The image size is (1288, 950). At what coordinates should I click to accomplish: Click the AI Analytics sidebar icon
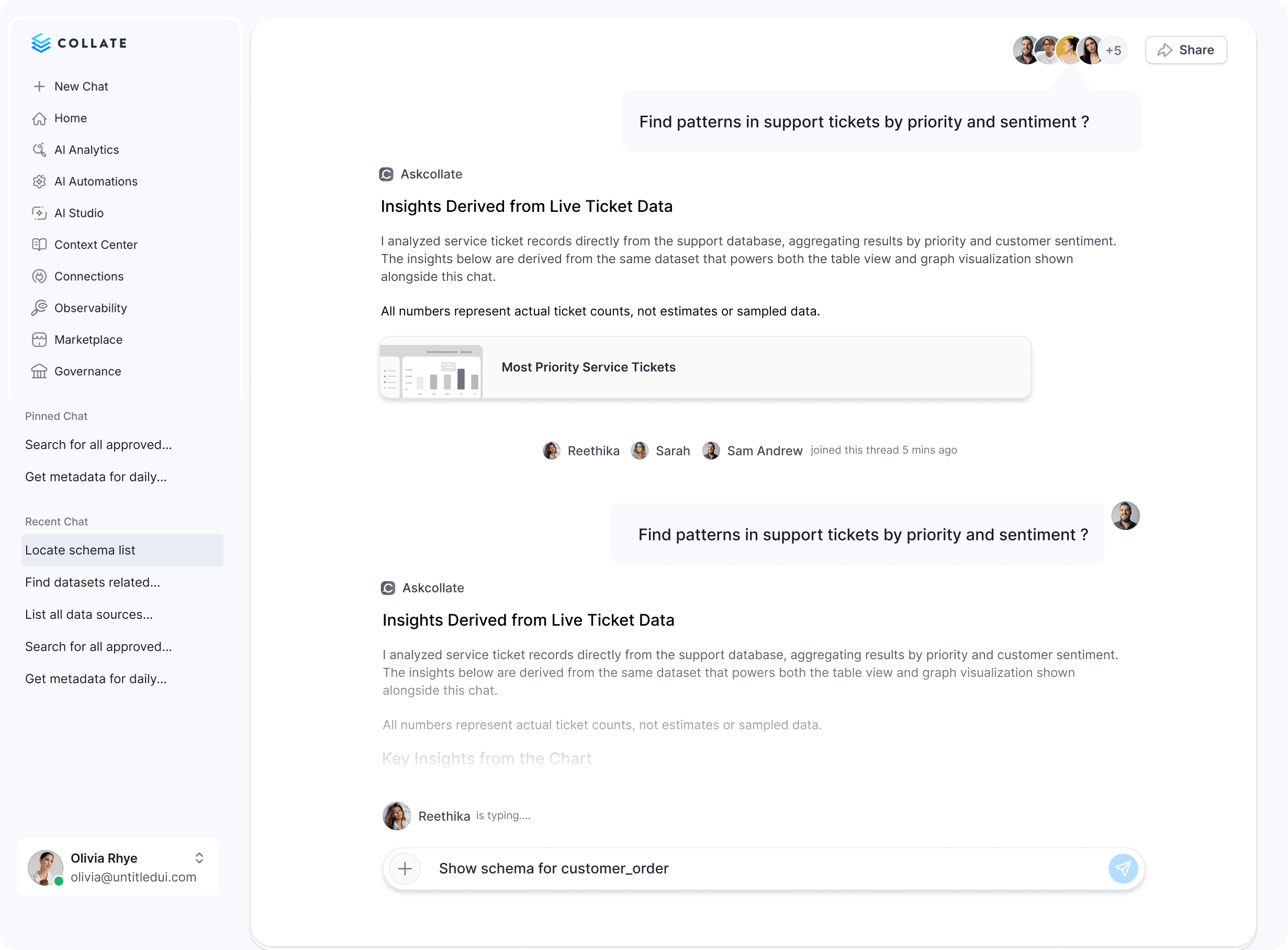tap(39, 150)
